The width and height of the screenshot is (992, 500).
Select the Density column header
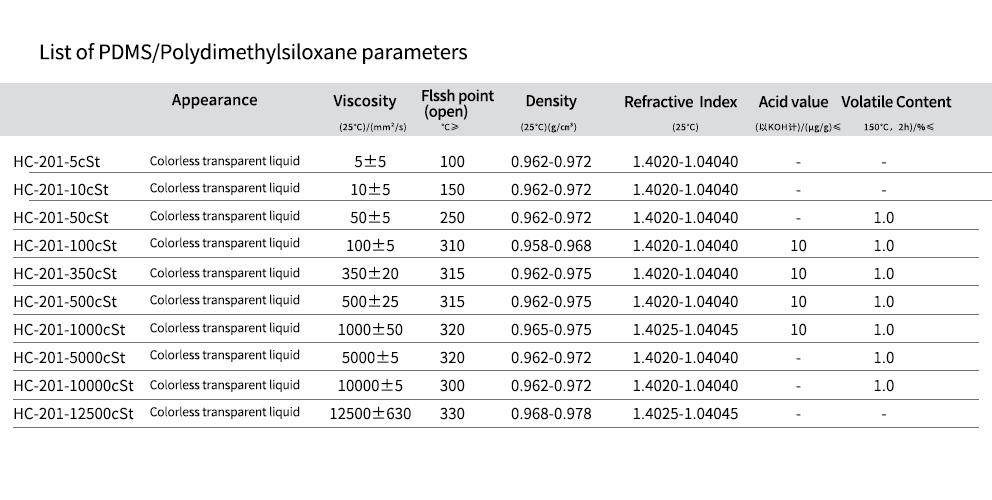(551, 101)
